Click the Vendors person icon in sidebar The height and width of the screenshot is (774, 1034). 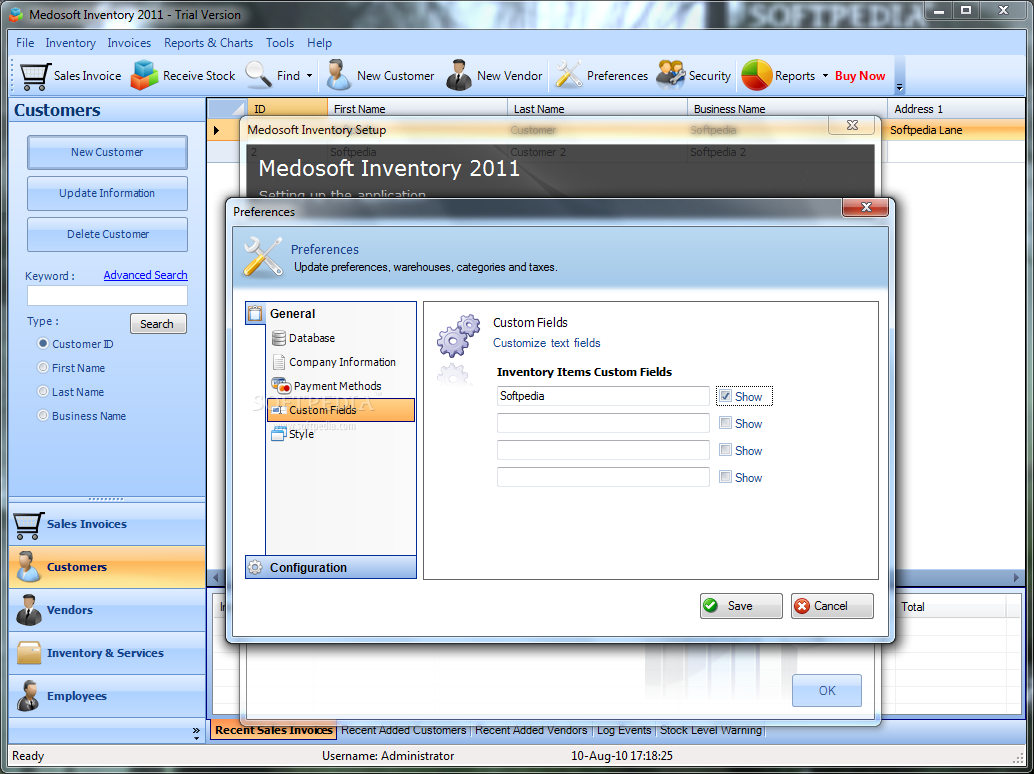28,610
